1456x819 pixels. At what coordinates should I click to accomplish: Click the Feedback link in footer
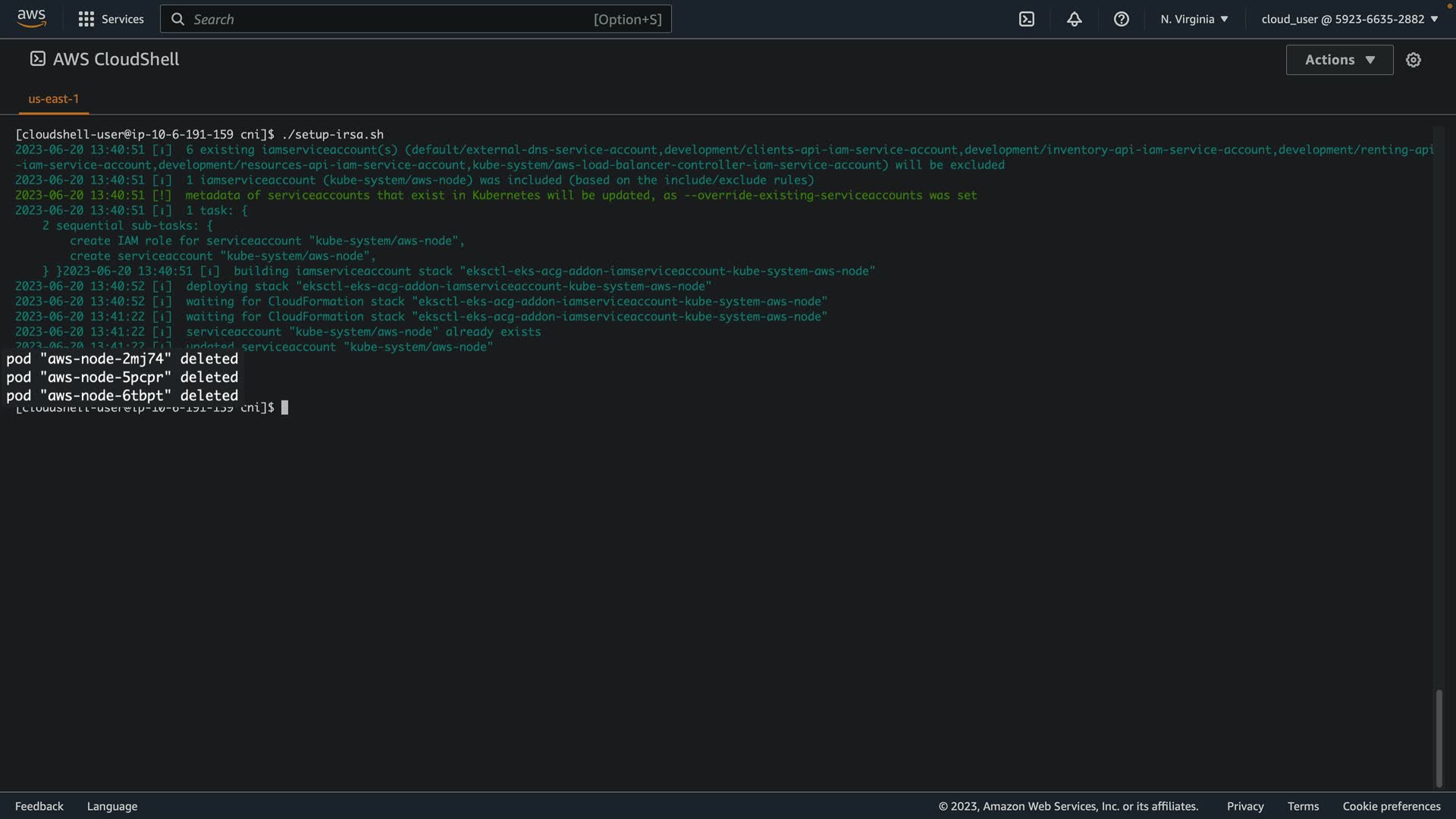tap(39, 806)
